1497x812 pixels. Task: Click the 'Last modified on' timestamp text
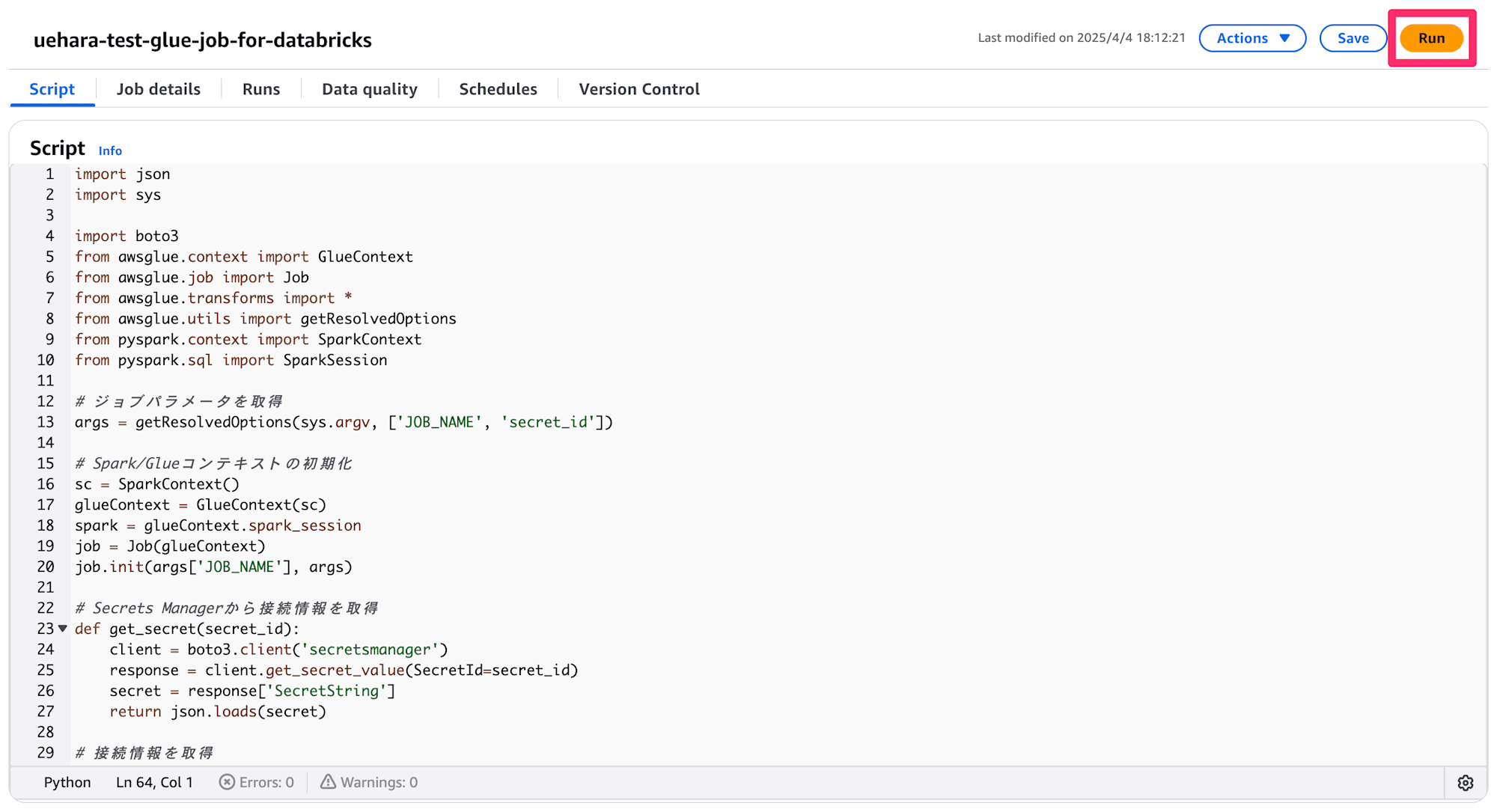(1082, 37)
